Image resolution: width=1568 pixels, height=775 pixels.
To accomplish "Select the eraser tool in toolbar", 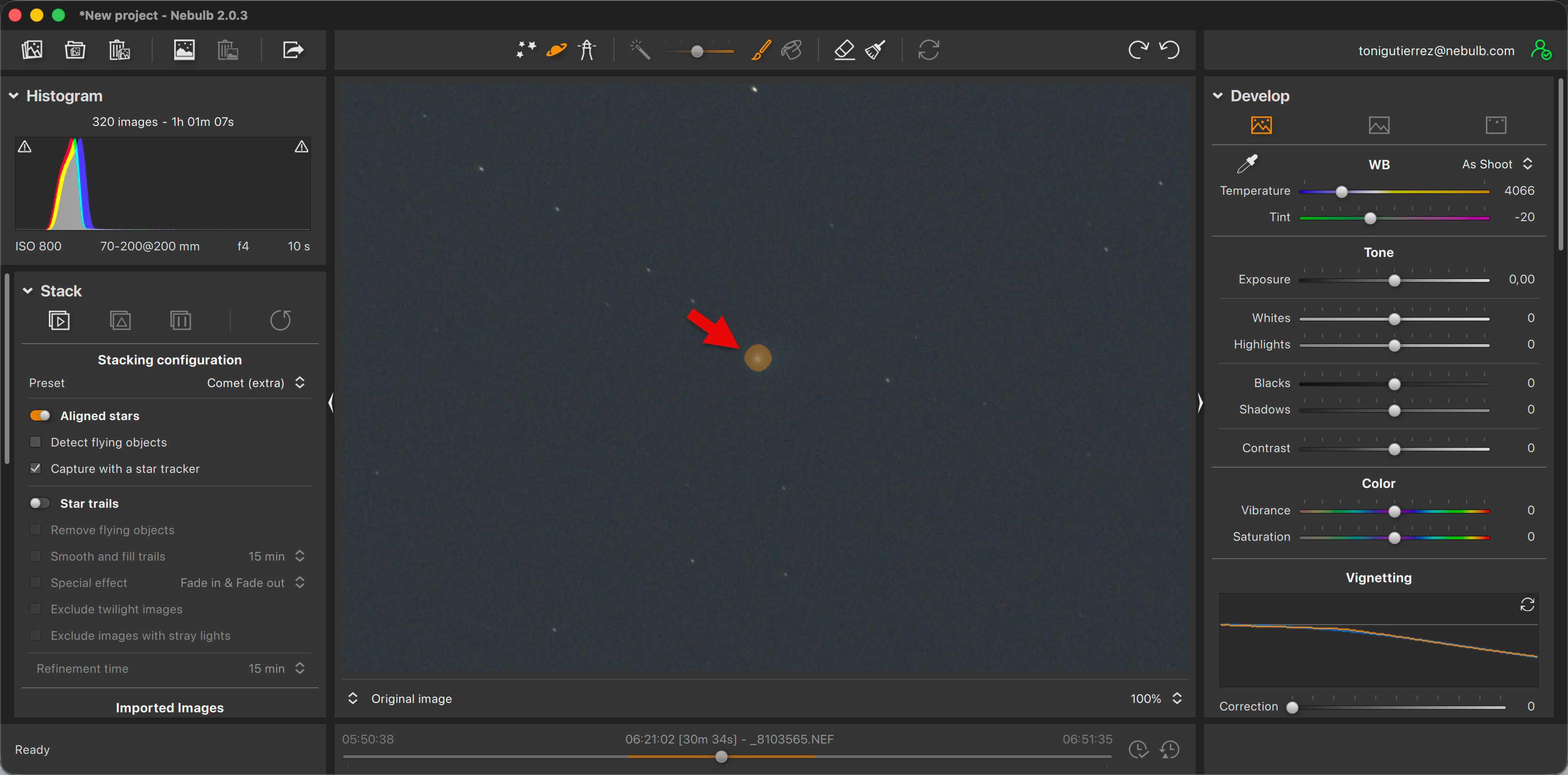I will (844, 50).
